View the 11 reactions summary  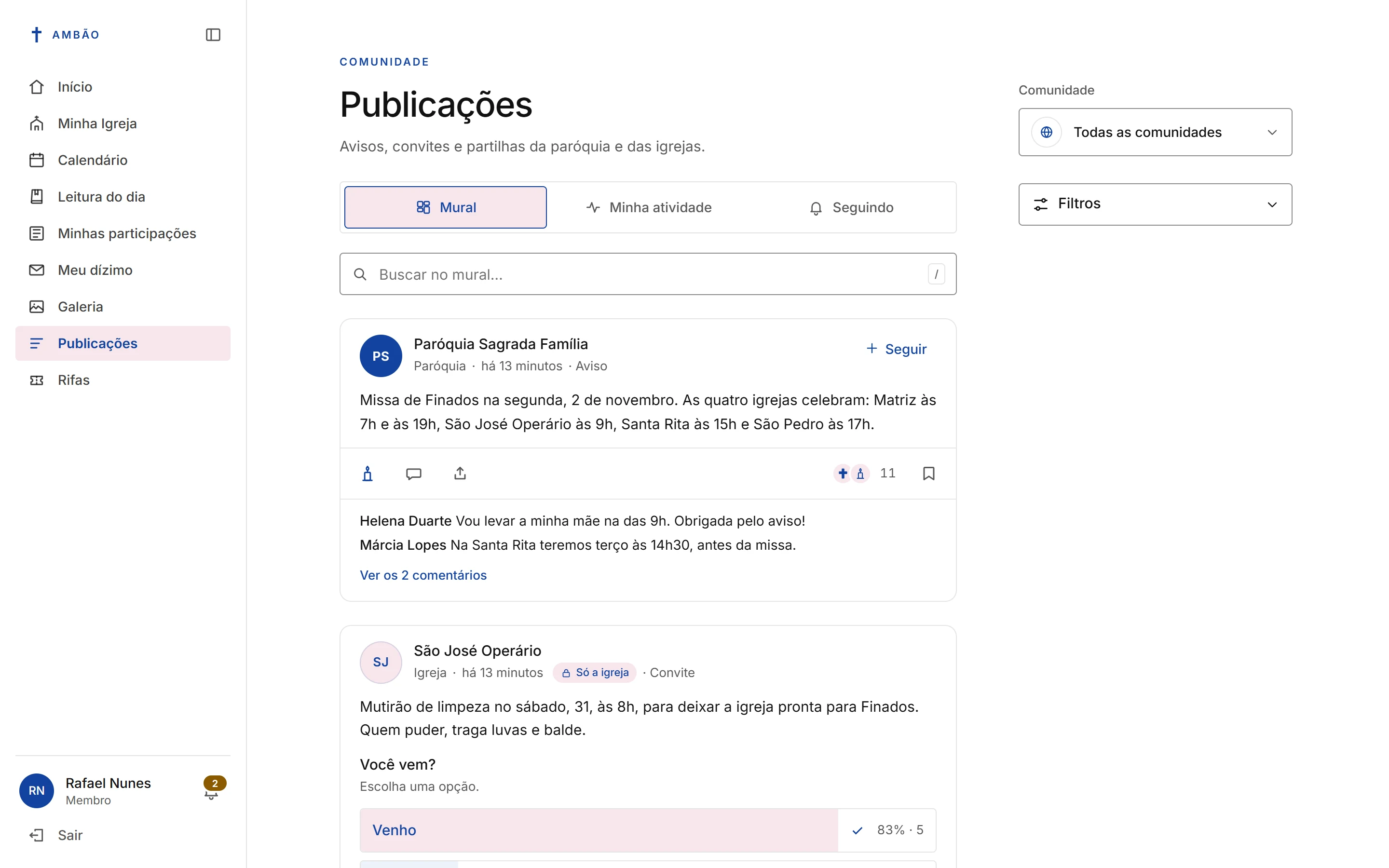tap(864, 474)
